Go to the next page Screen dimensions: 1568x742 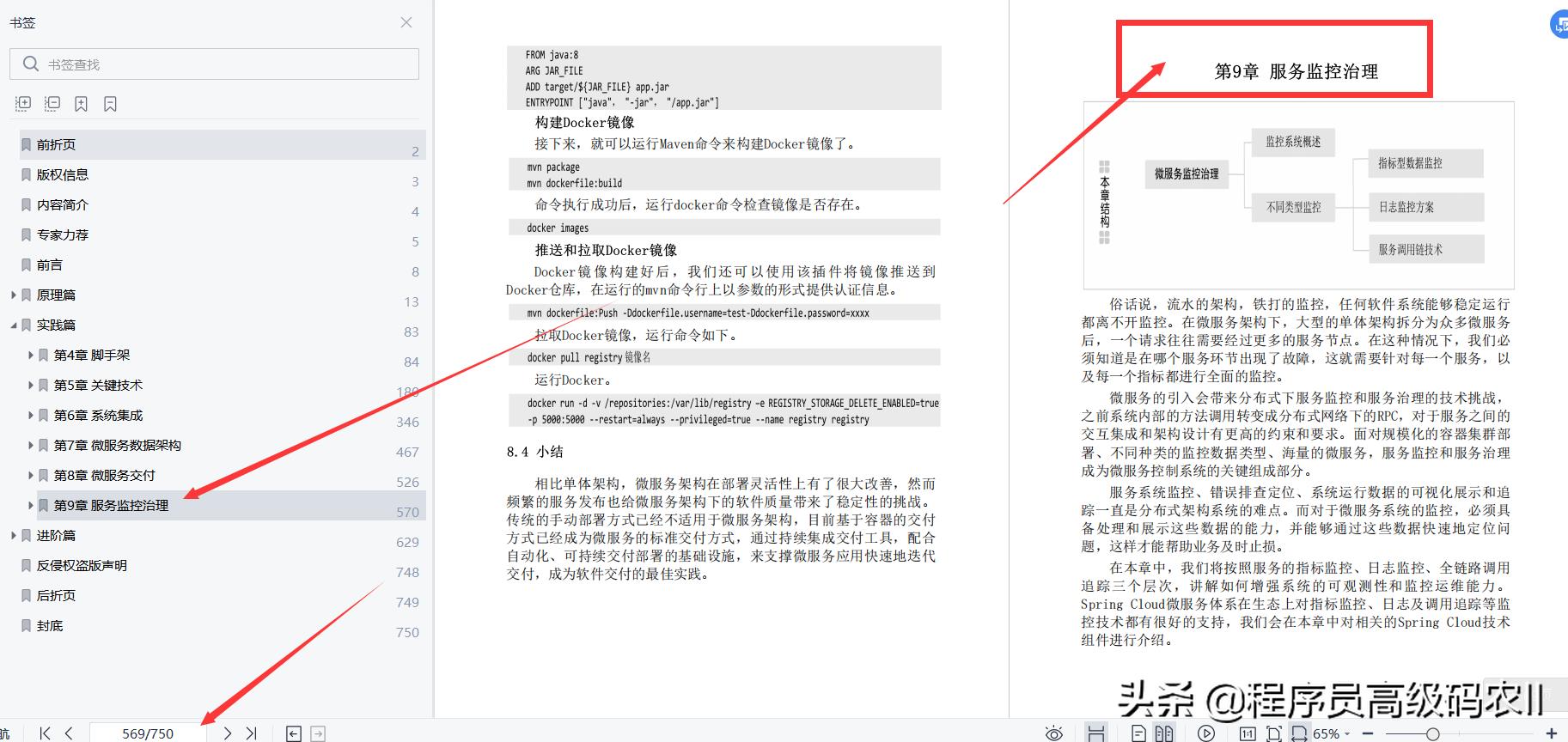[x=227, y=733]
